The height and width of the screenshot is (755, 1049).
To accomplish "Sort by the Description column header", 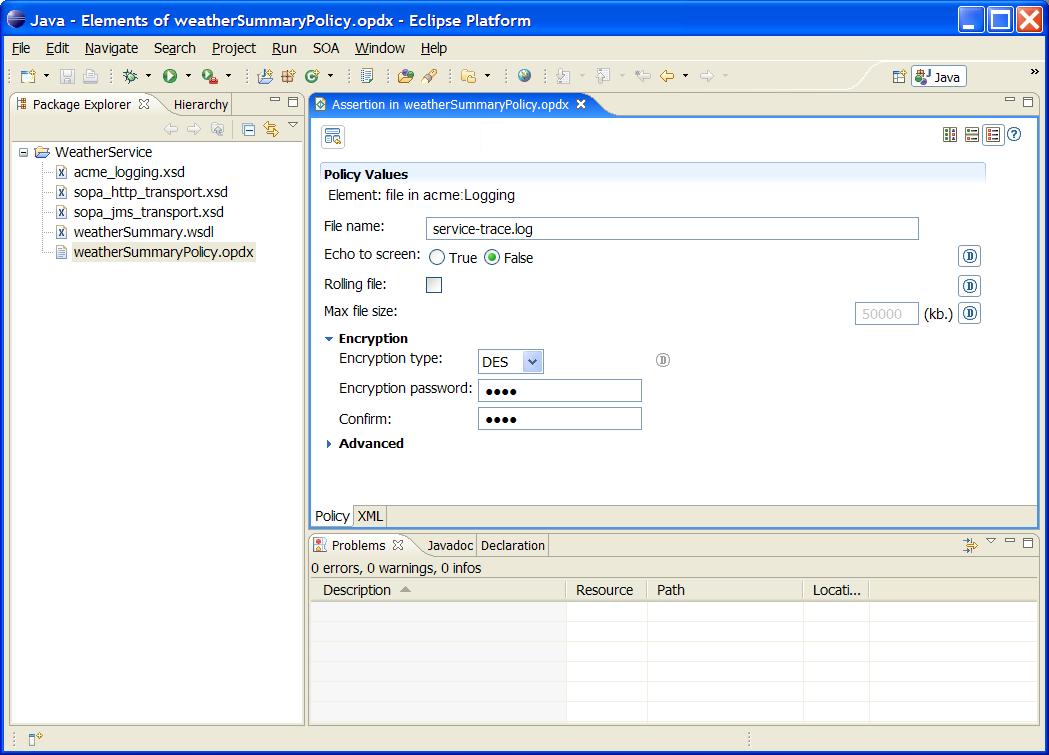I will pyautogui.click(x=438, y=590).
